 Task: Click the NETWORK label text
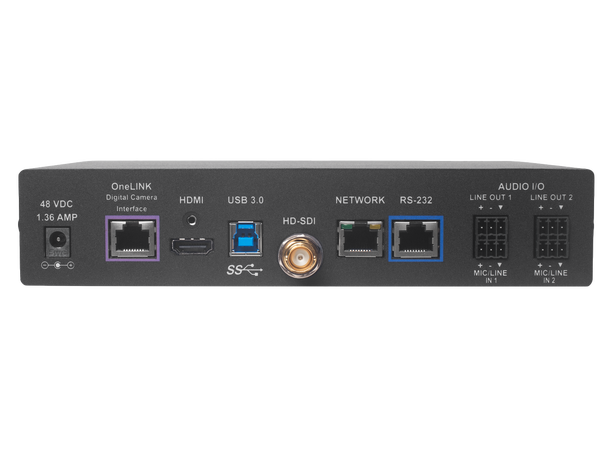click(358, 201)
